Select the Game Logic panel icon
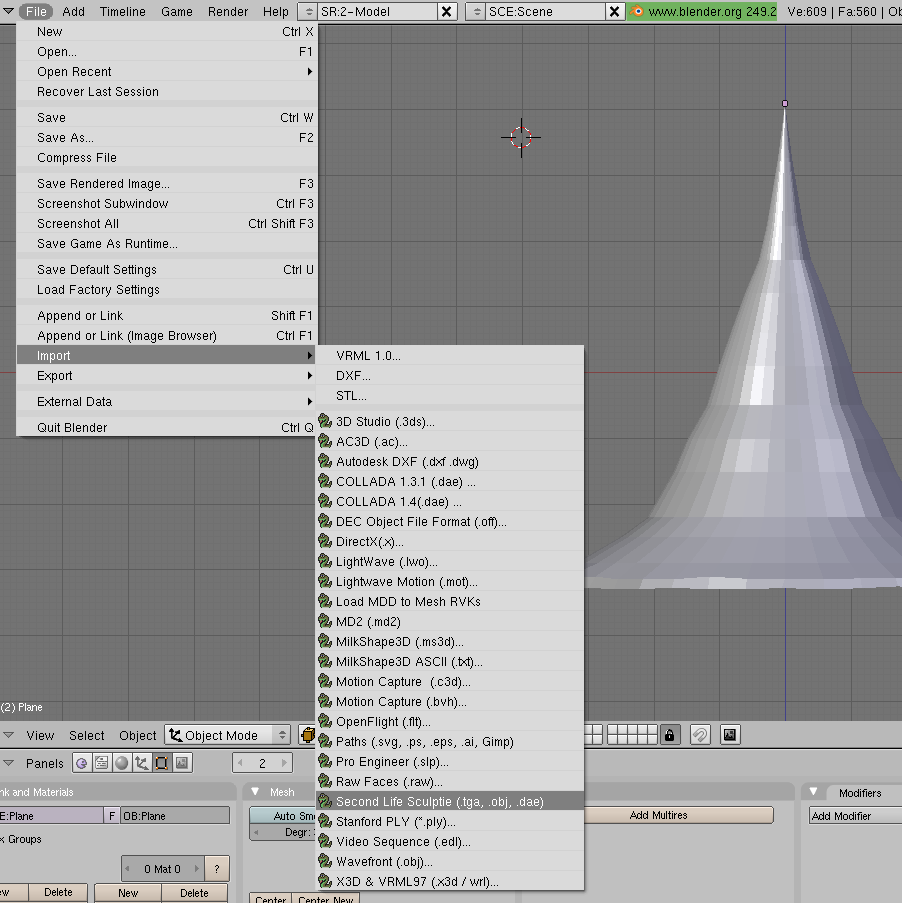The image size is (902, 903). tap(82, 763)
